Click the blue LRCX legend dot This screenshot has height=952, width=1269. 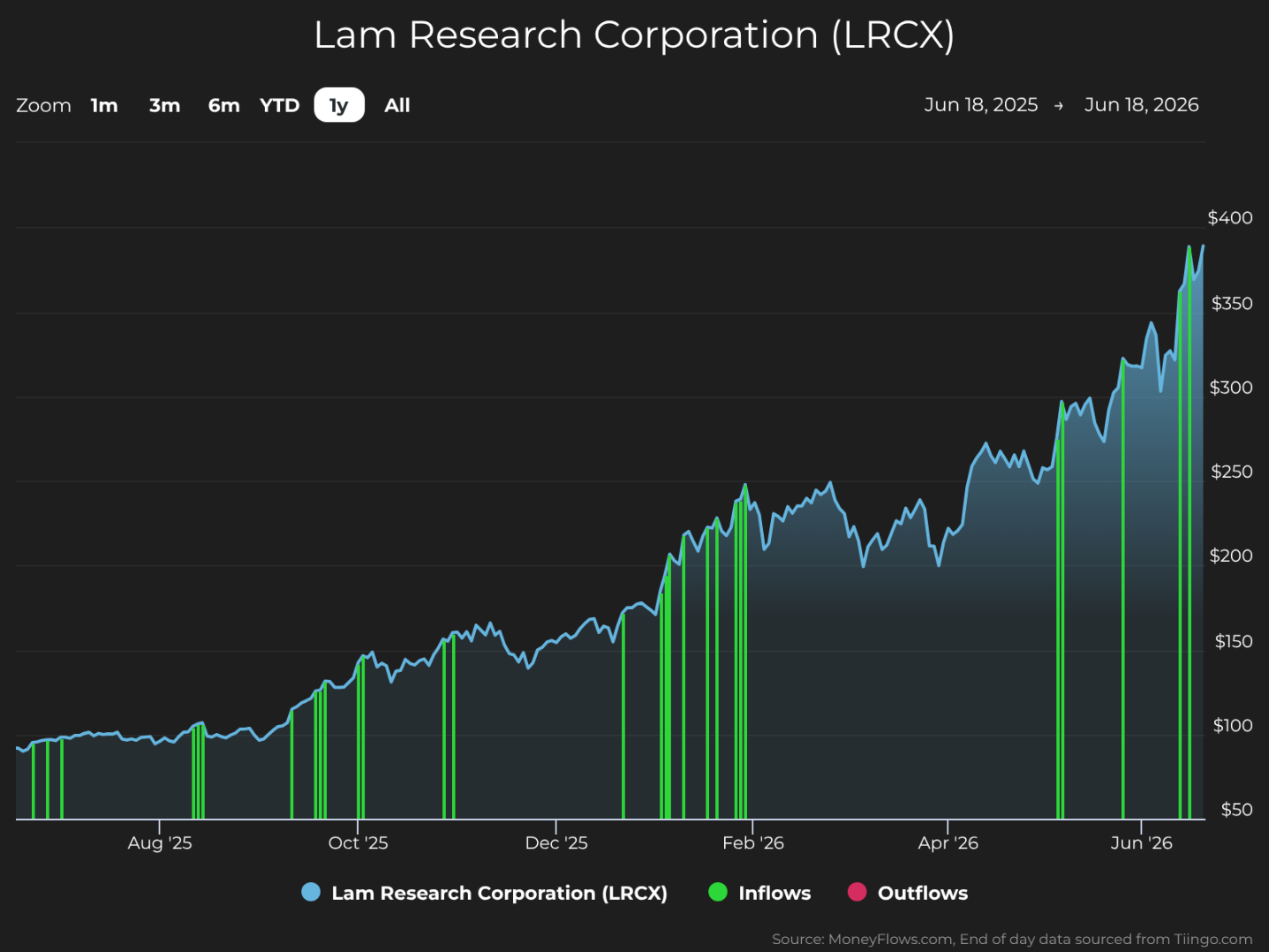[x=311, y=892]
